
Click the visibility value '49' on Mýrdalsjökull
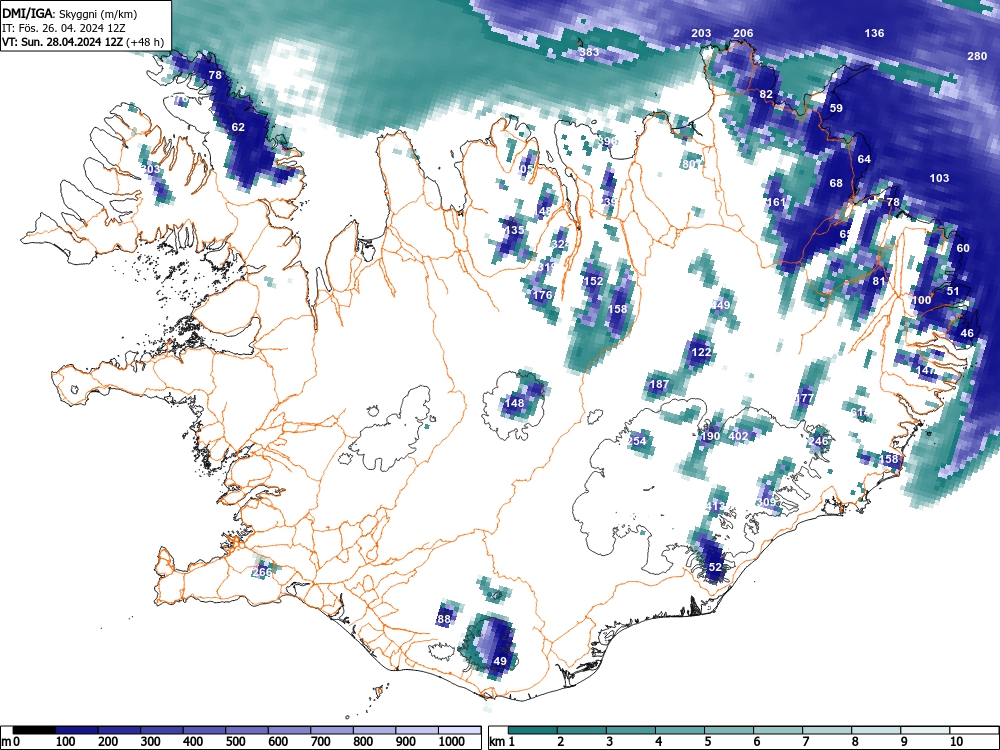[x=500, y=661]
